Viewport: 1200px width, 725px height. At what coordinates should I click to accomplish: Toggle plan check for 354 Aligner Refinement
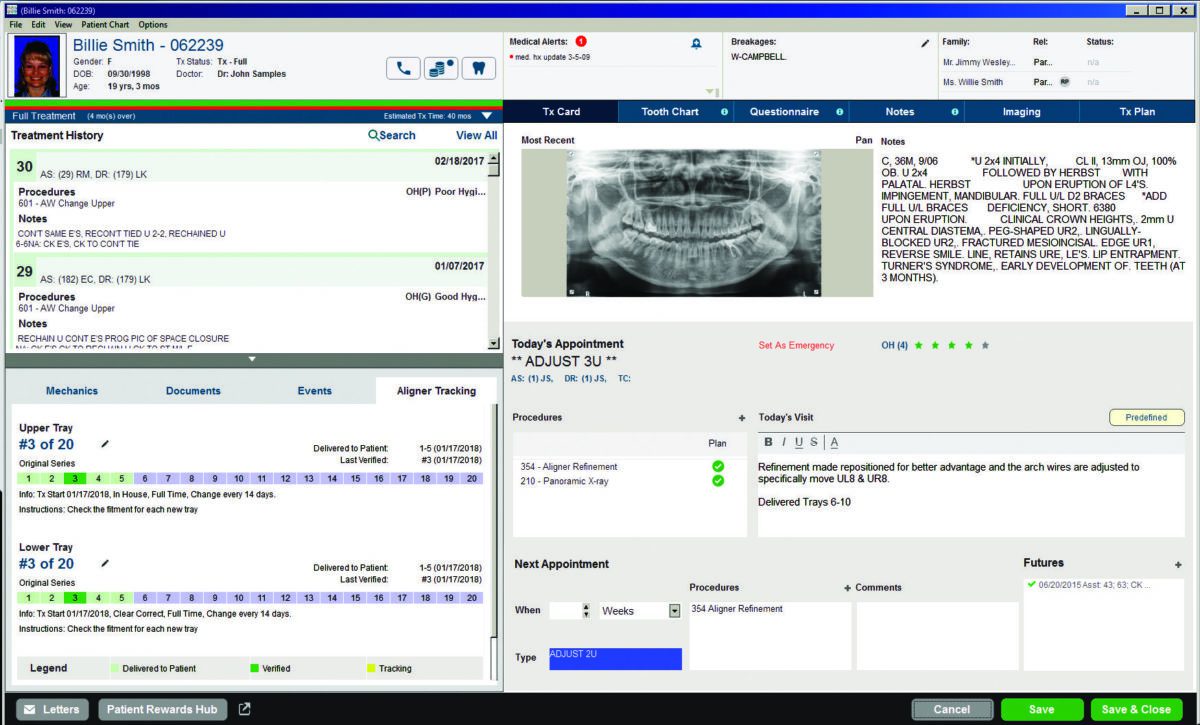click(x=718, y=466)
